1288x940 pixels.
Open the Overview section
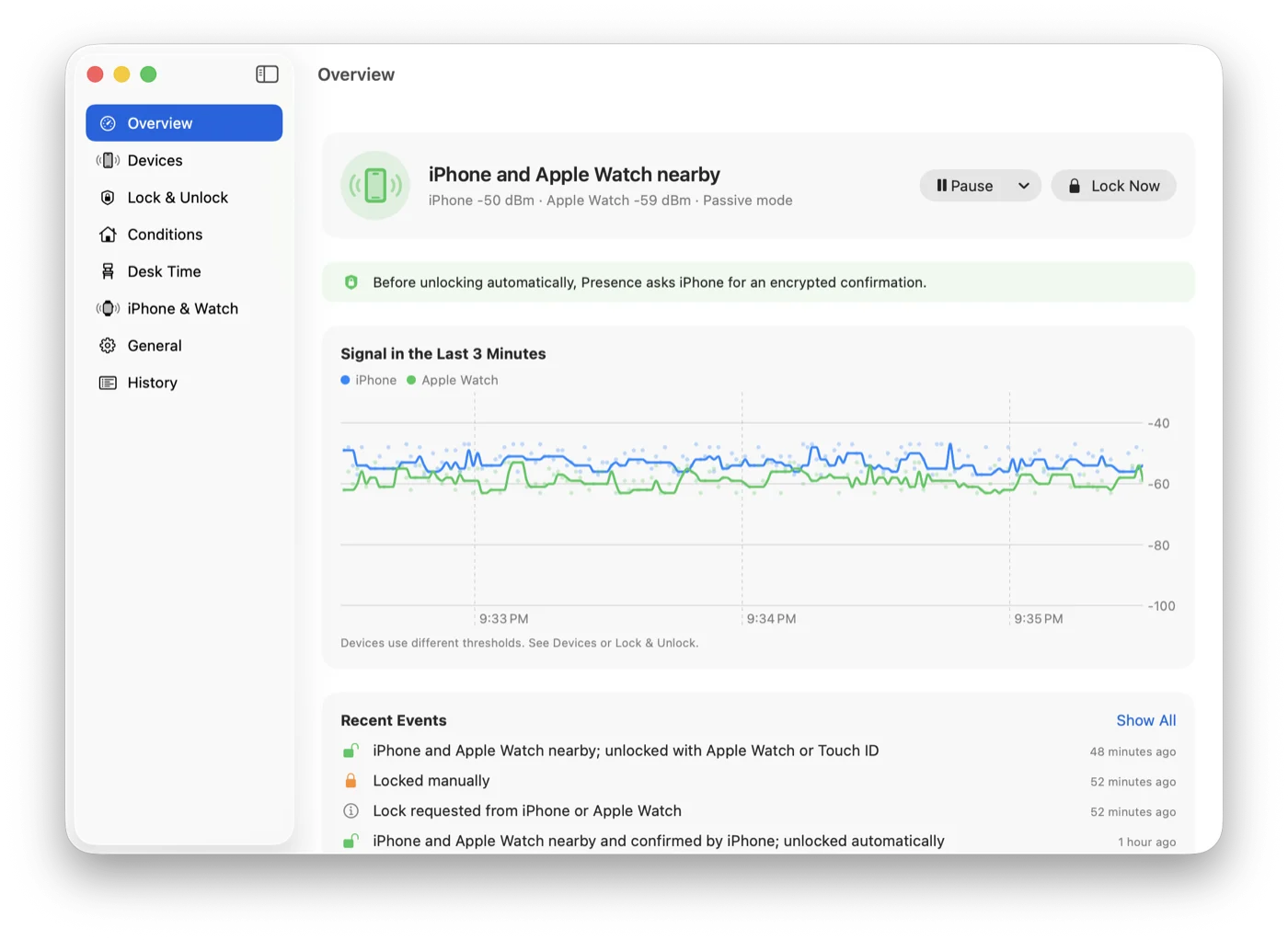184,123
